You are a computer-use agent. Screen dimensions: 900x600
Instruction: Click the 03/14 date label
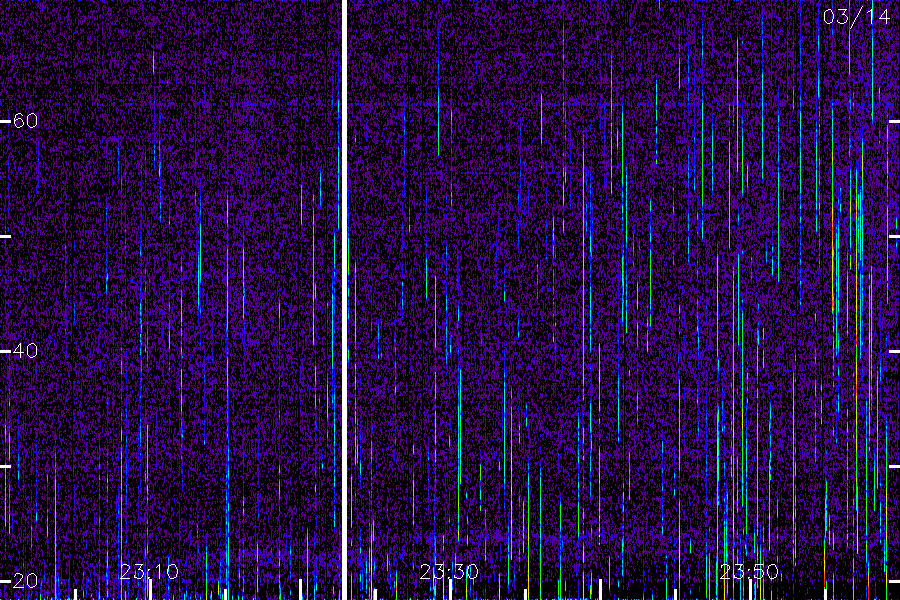coord(856,17)
